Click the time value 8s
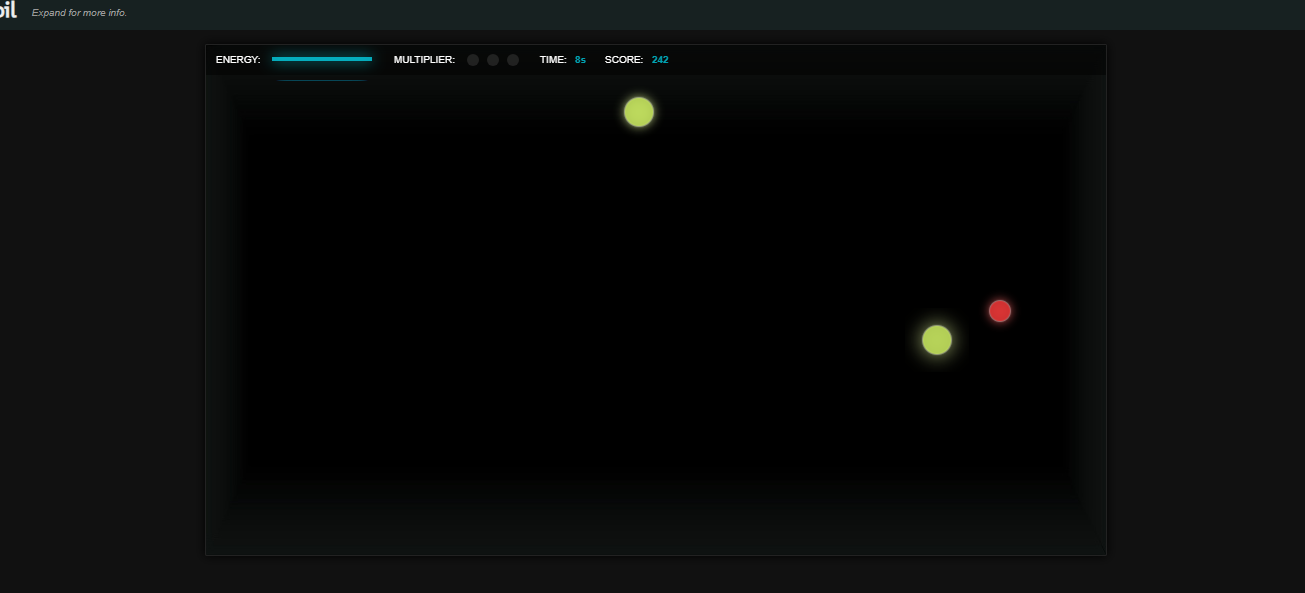Screen dimensions: 1305x593 pos(580,60)
